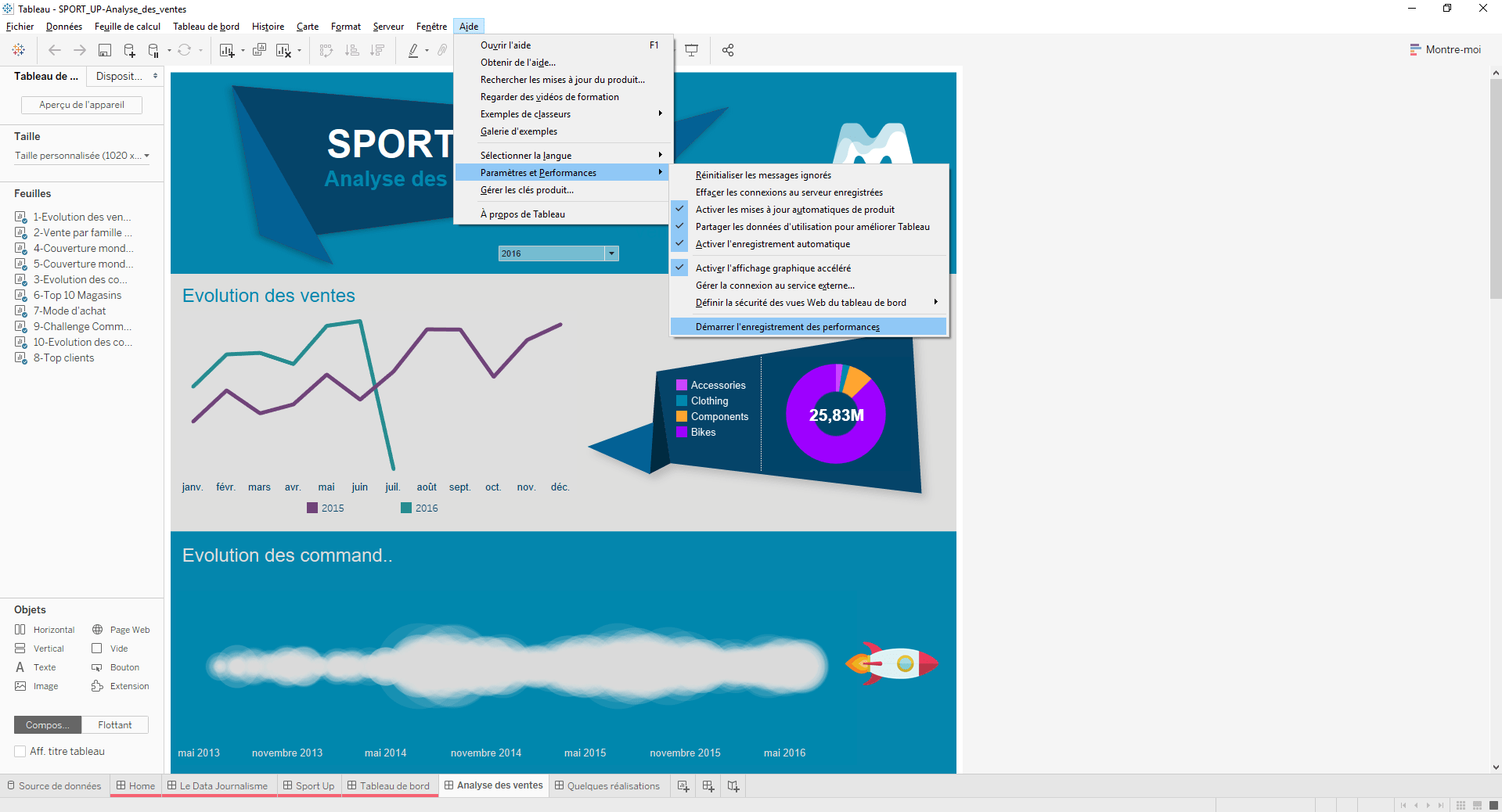The width and height of the screenshot is (1502, 812).
Task: Toggle Activer les mises à jour automatiques de produit
Action: coord(809,210)
